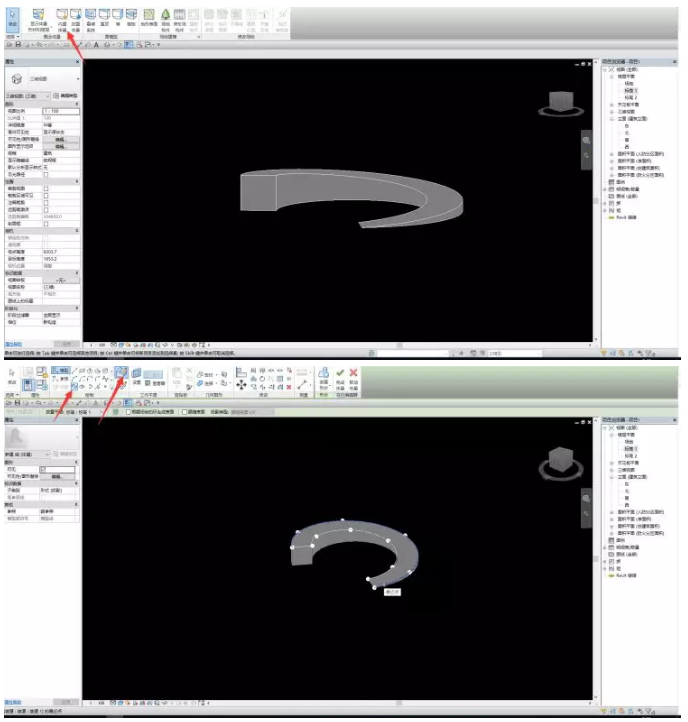Screen dimensions: 688x722
Task: Toggle Crop Region Visible checkbox in upper Properties
Action: point(46,196)
